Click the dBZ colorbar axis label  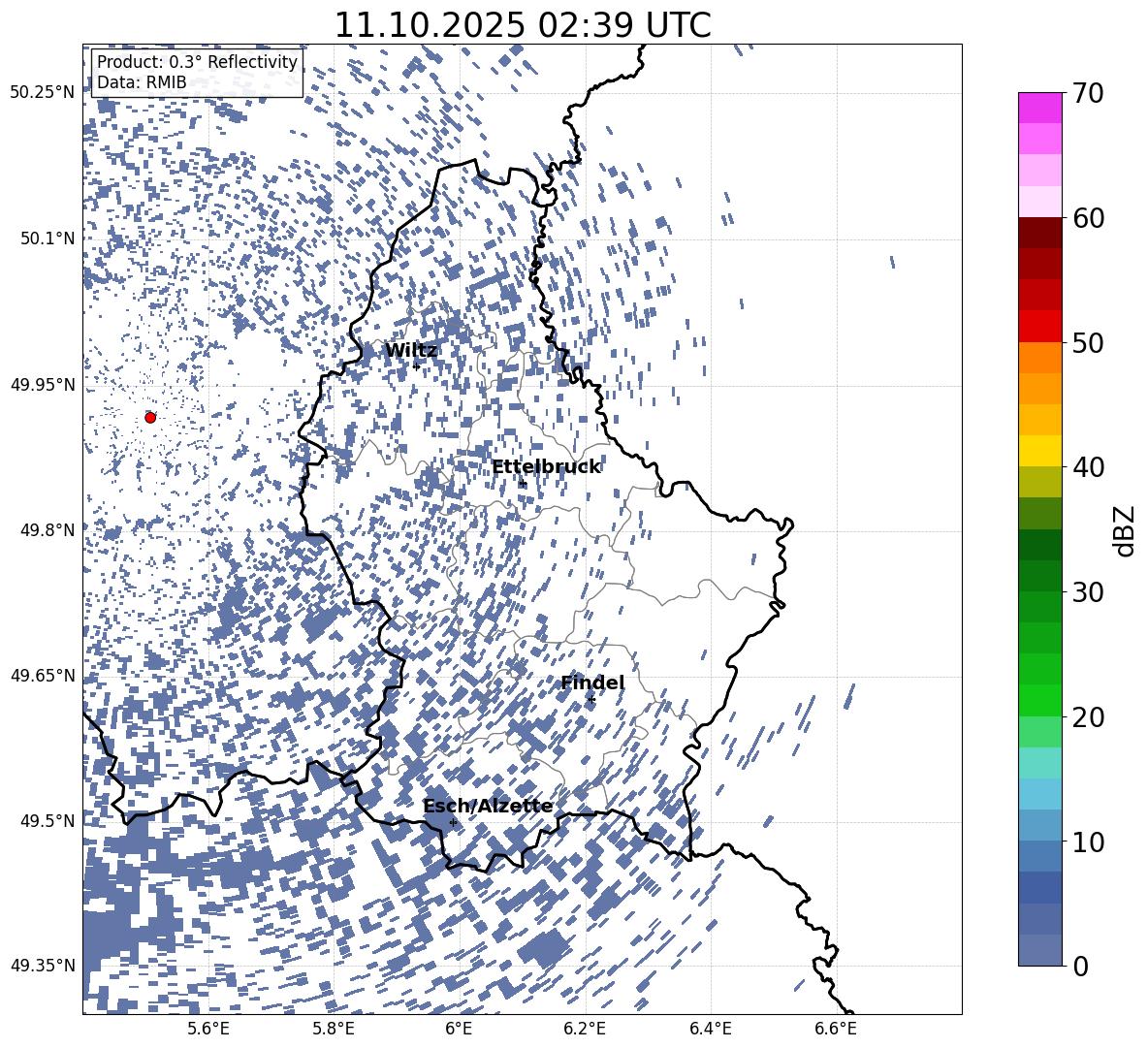1125,530
